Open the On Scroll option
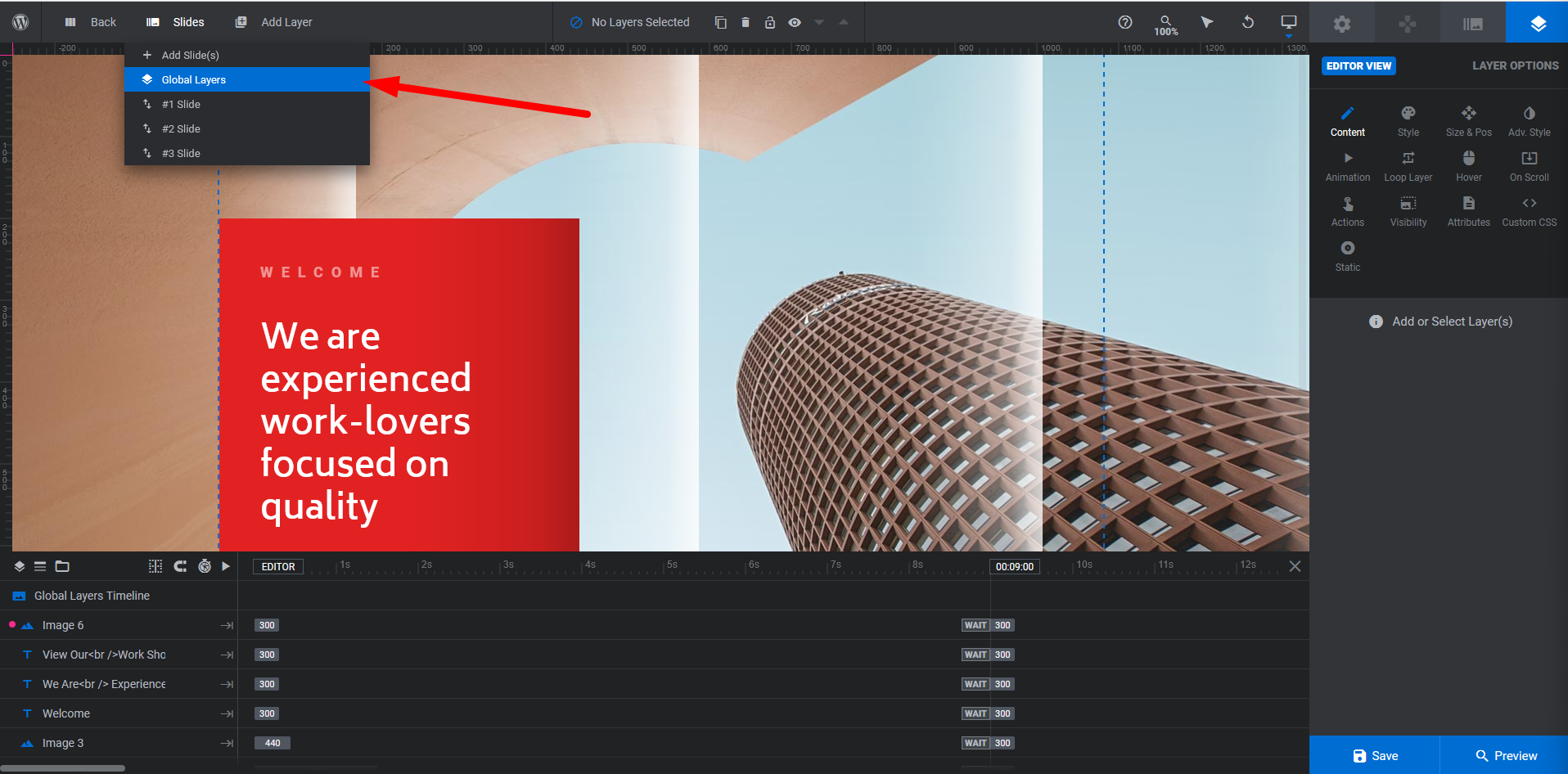This screenshot has height=774, width=1568. (x=1530, y=166)
